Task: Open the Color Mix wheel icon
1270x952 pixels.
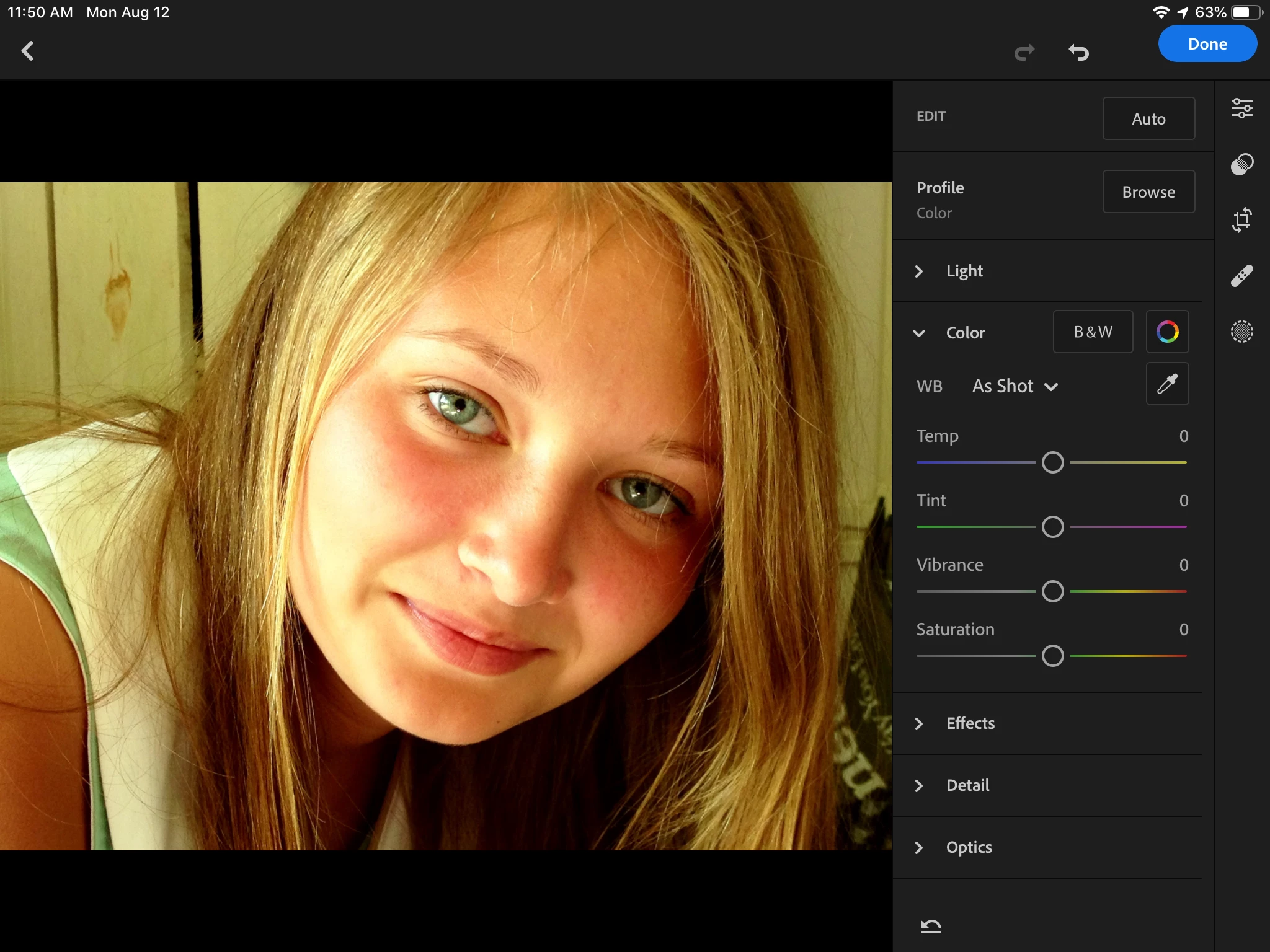Action: point(1167,332)
